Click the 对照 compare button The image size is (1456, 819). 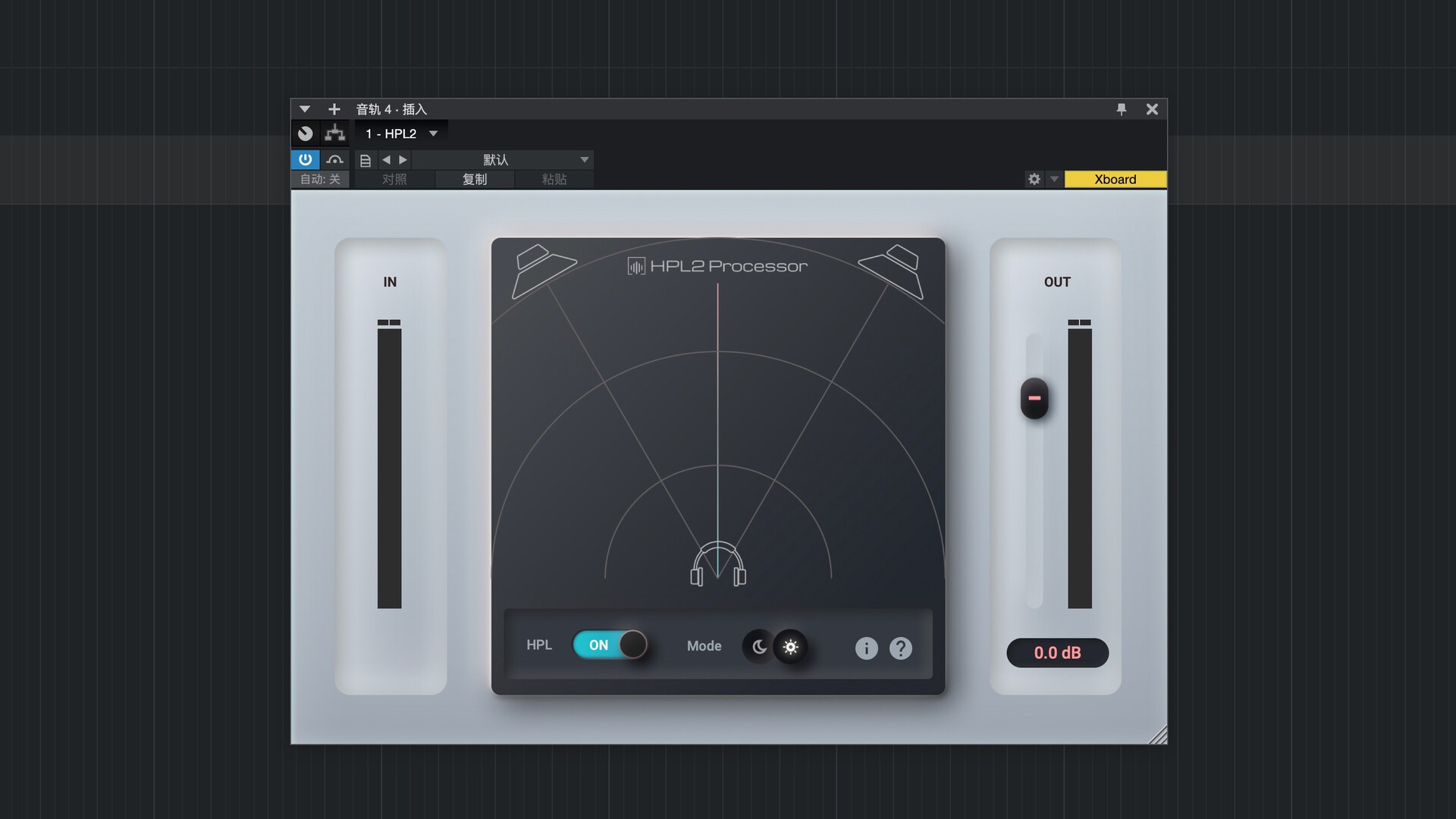click(394, 179)
